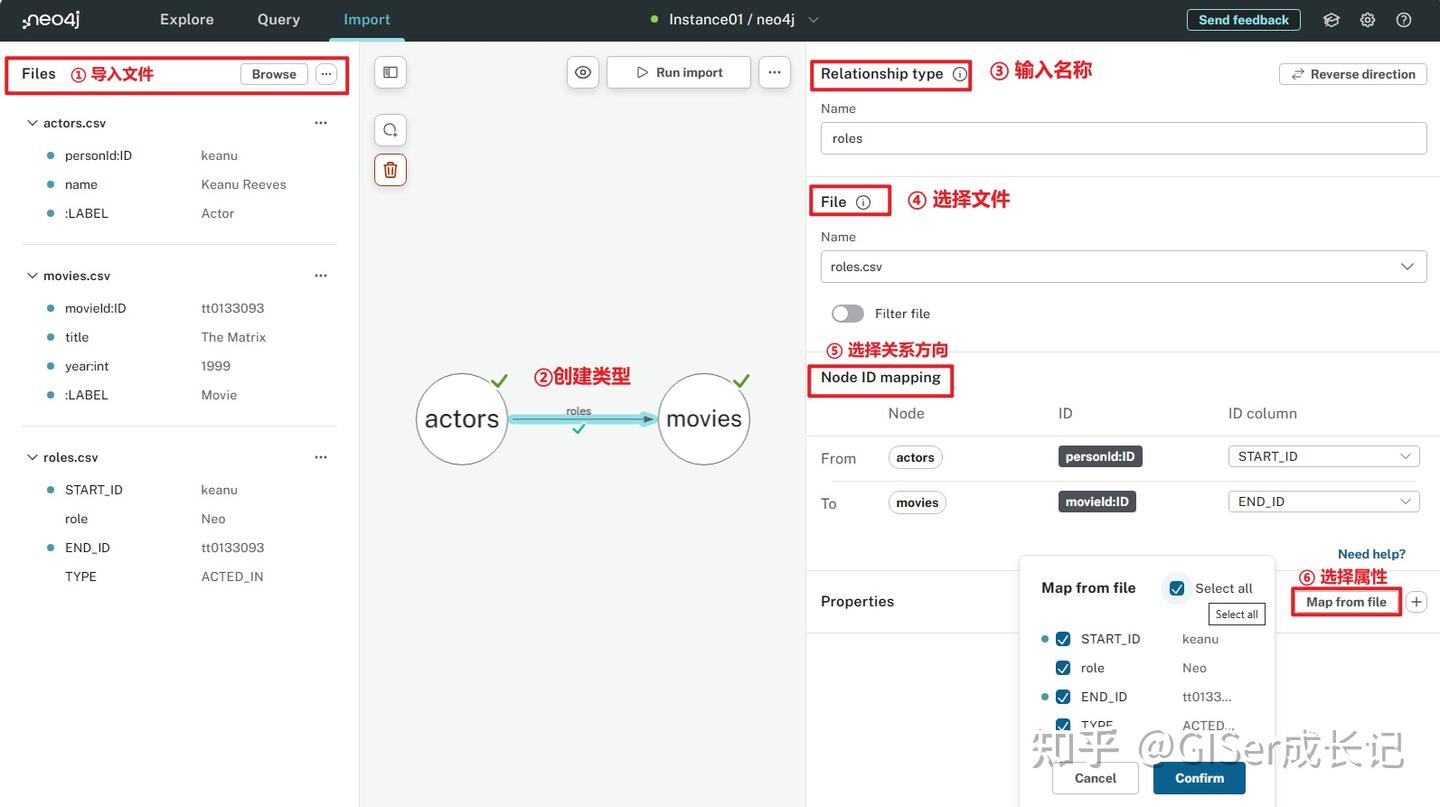Switch to the Query tab

click(x=277, y=19)
